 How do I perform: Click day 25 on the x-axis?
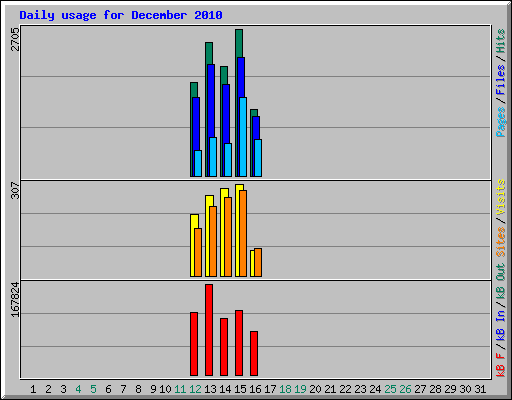[x=390, y=389]
